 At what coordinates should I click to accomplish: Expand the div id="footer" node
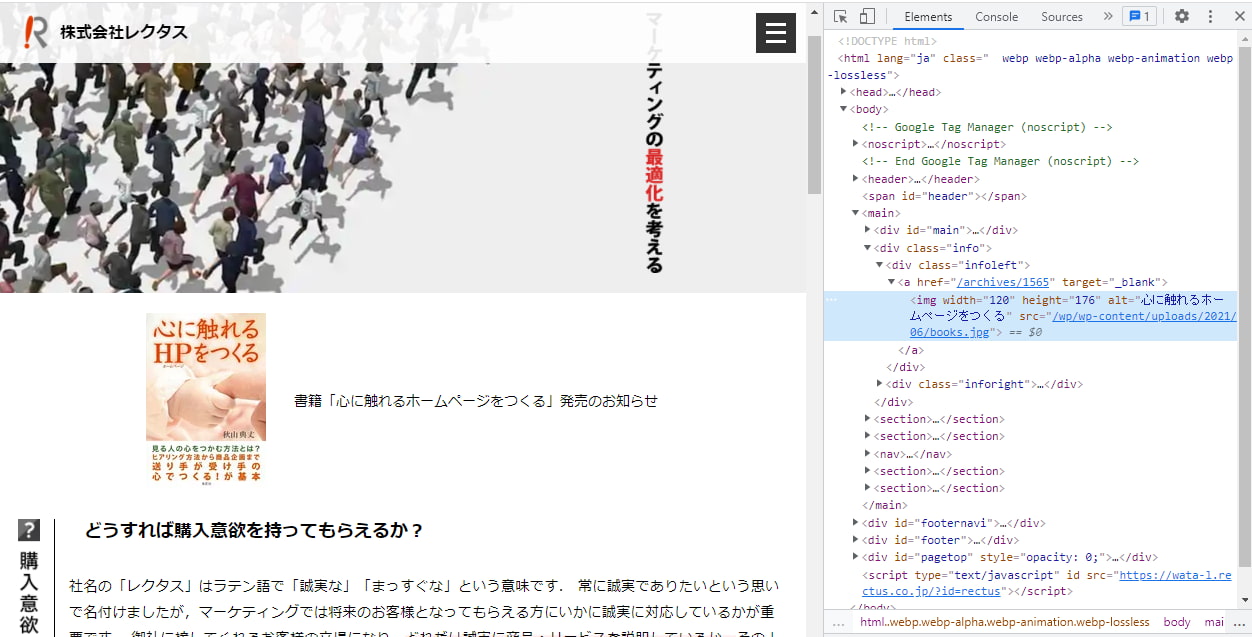pos(856,540)
